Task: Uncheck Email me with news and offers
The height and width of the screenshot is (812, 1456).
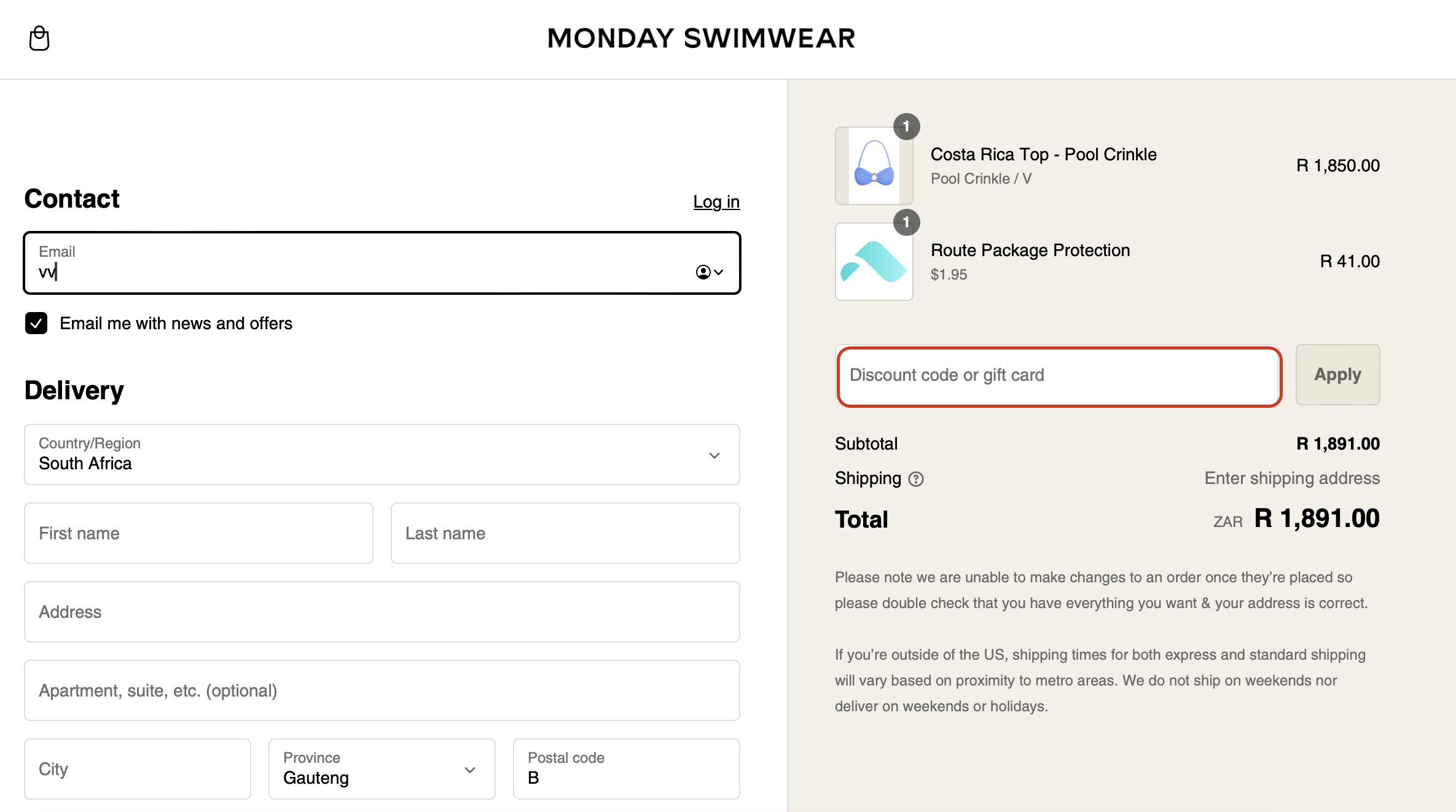Action: 36,323
